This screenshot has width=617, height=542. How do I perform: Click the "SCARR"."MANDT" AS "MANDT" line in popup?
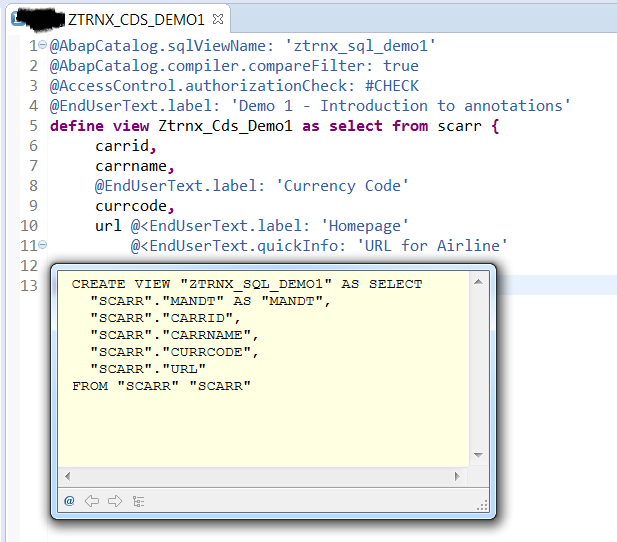click(x=210, y=301)
